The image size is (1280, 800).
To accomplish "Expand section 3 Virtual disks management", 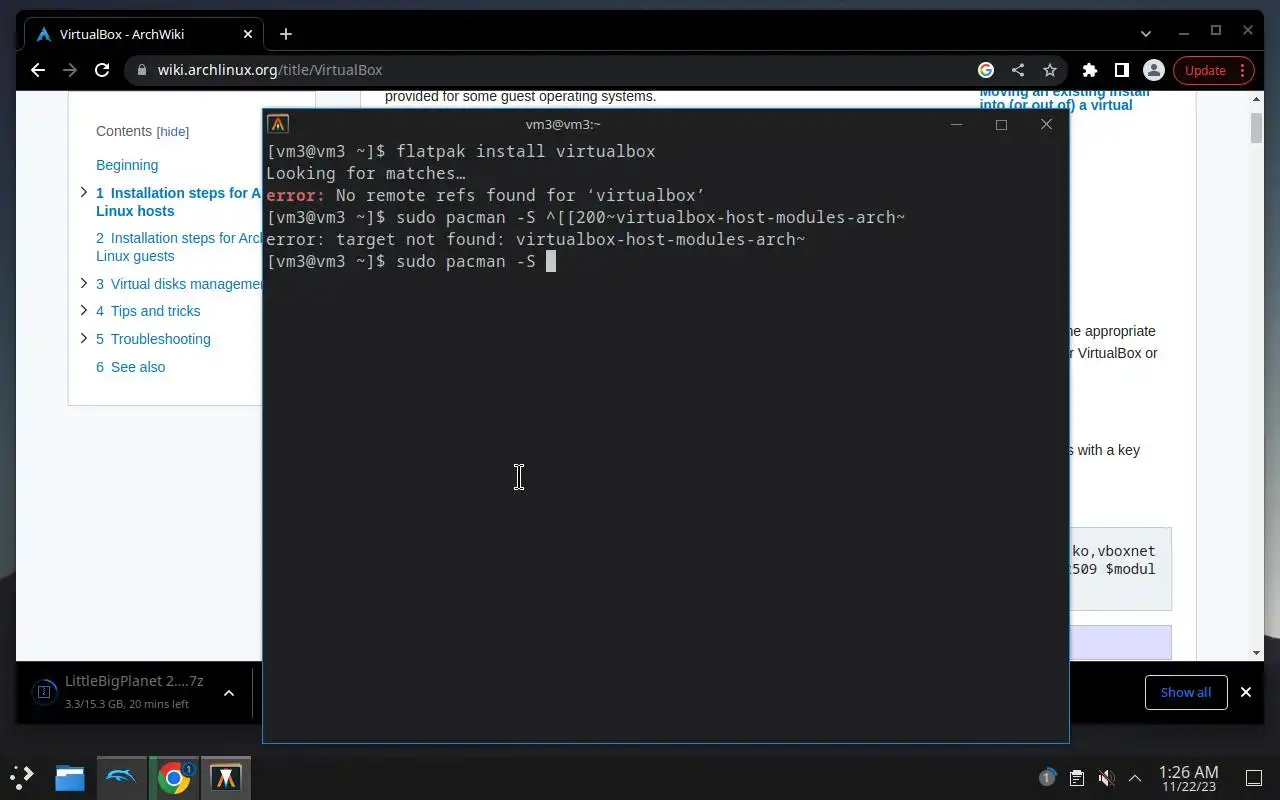I will point(84,283).
